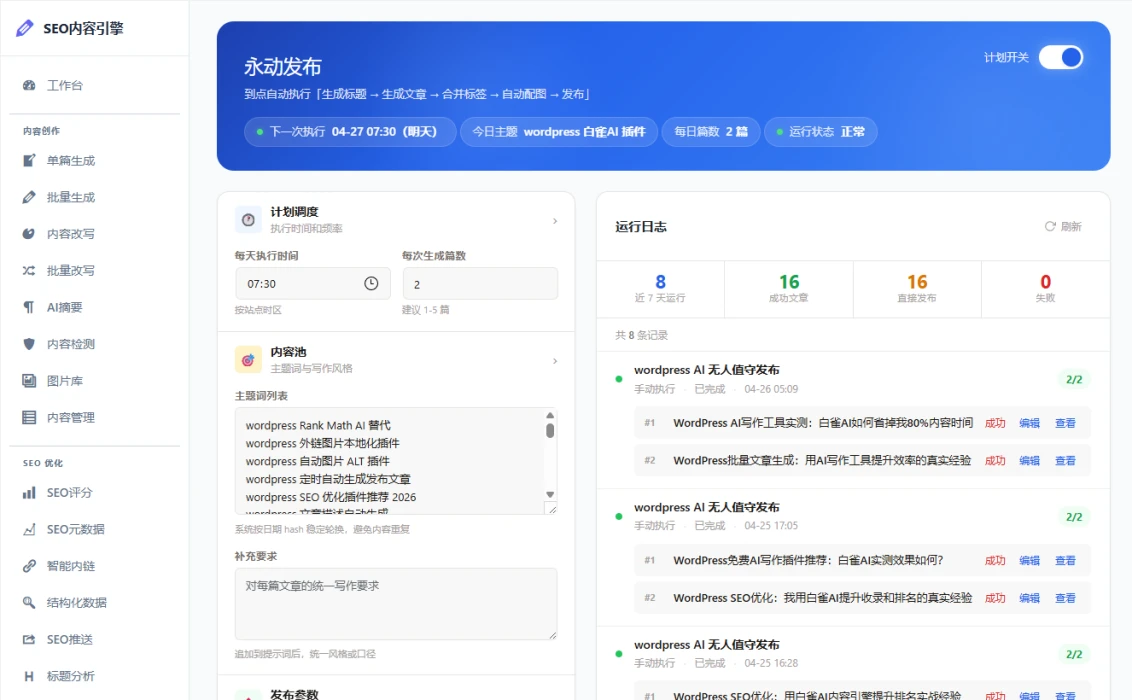This screenshot has width=1132, height=700.
Task: Click 查看 for WordPress批量文章生成 article
Action: pyautogui.click(x=1066, y=460)
